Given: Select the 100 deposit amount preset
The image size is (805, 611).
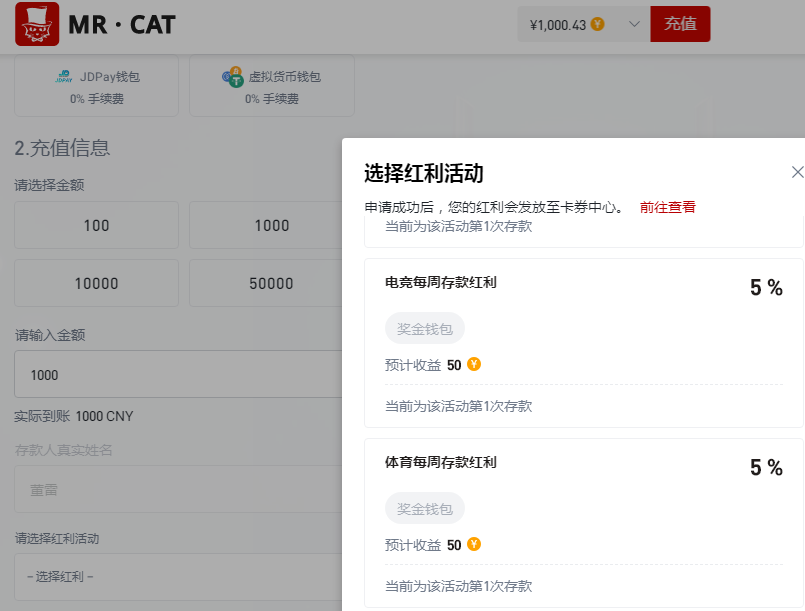Looking at the screenshot, I should (96, 225).
